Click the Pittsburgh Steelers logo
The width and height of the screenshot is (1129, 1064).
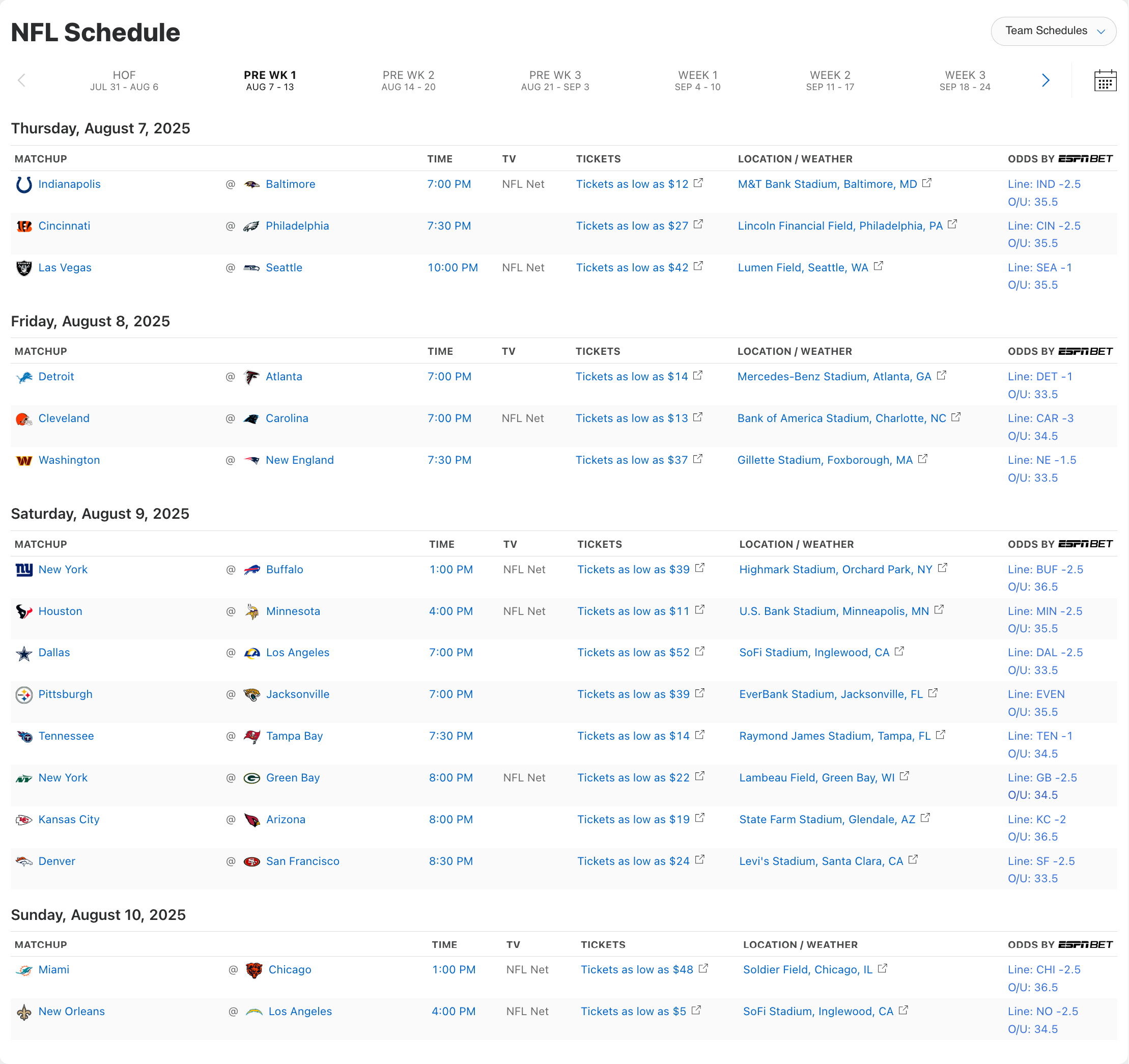tap(24, 695)
